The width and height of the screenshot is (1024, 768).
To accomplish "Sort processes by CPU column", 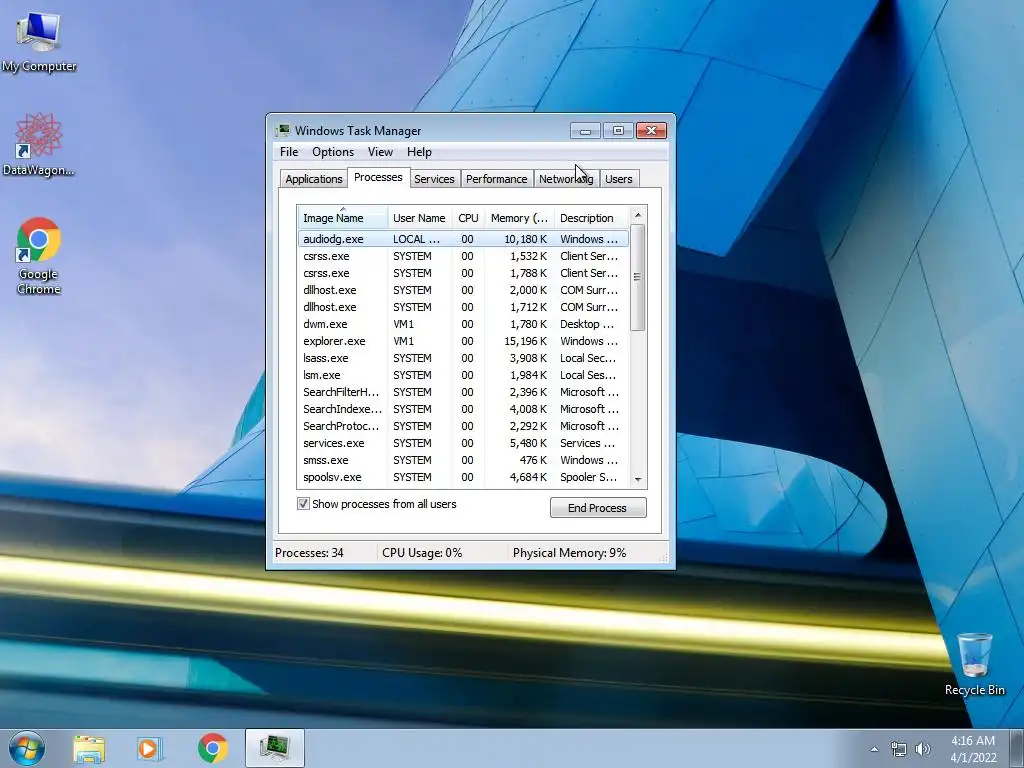I will 468,217.
